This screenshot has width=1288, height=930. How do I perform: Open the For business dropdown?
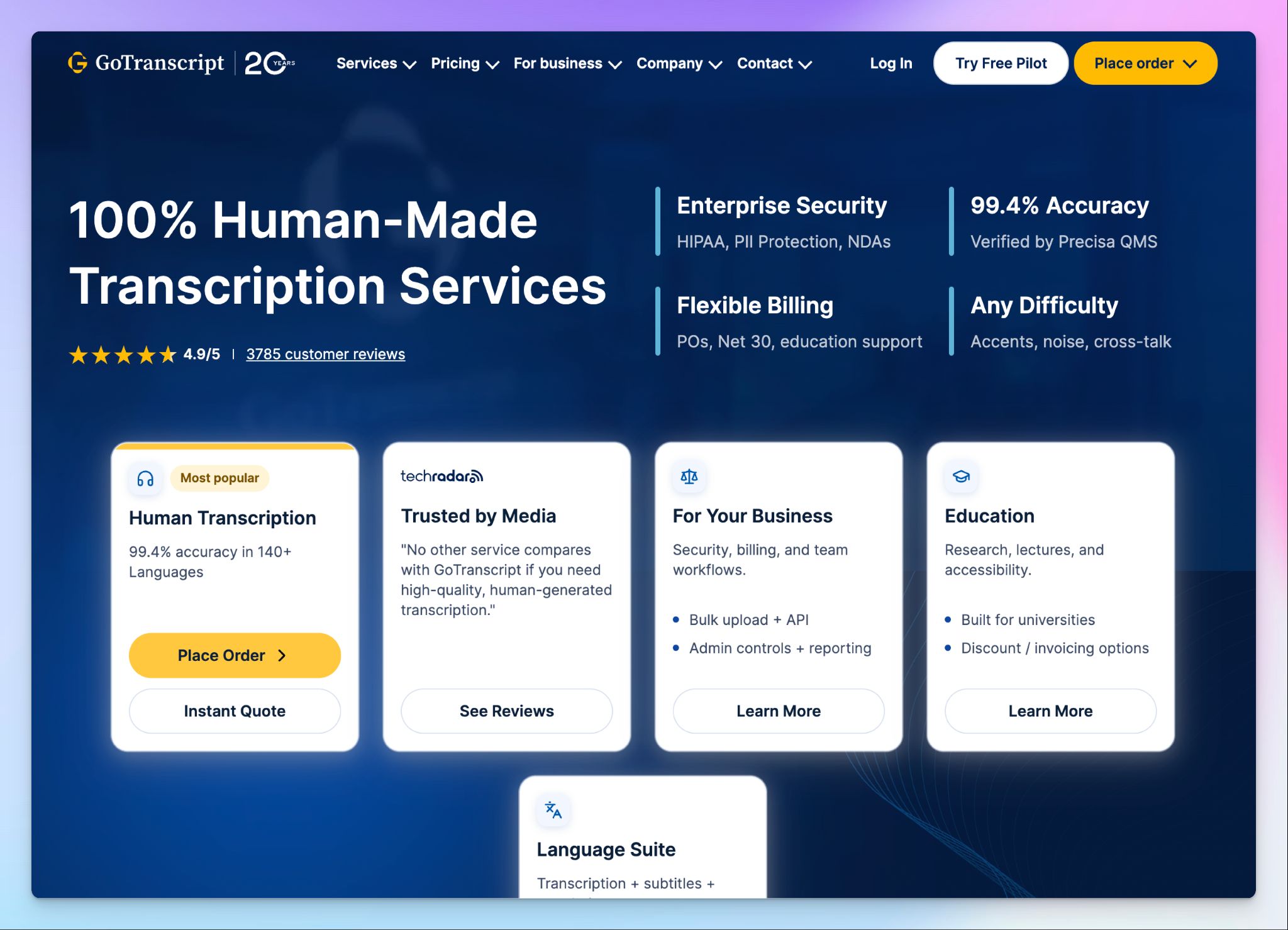(567, 64)
